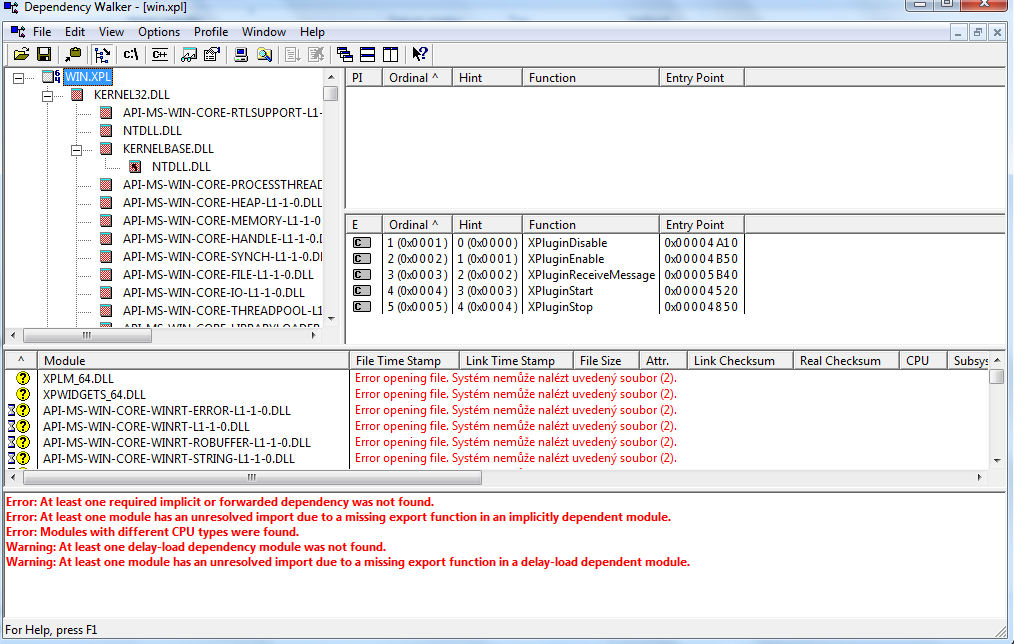
Task: Click the Context Help arrow-question icon
Action: 420,54
